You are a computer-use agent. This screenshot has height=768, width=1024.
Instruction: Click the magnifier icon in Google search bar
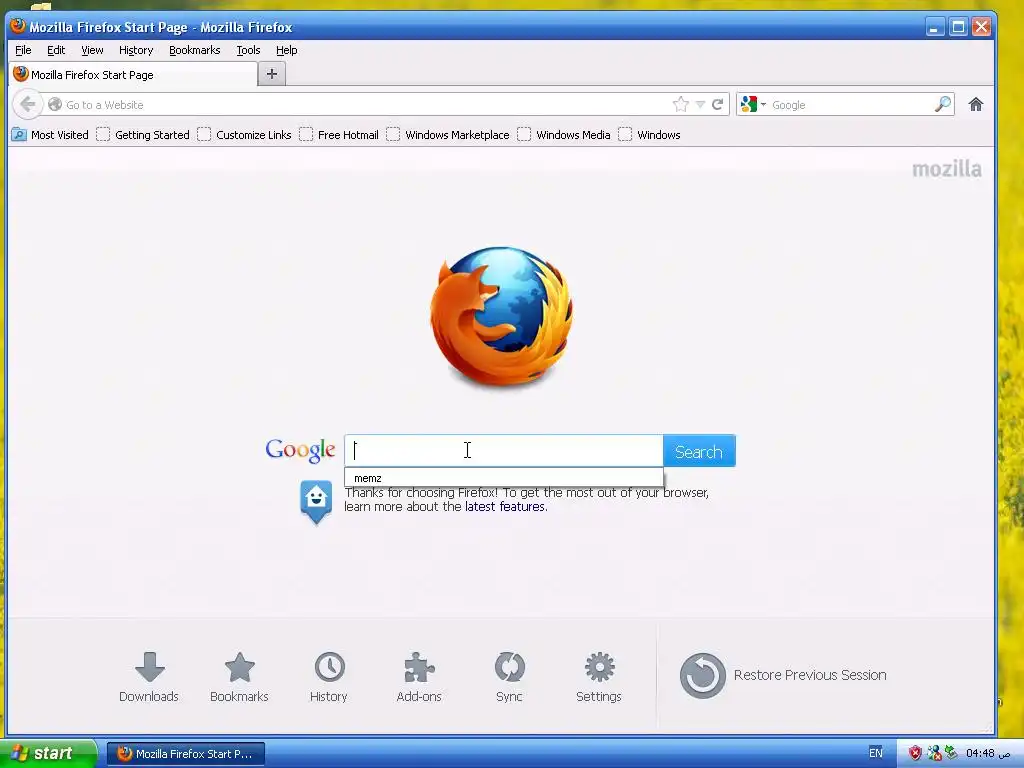tap(942, 104)
